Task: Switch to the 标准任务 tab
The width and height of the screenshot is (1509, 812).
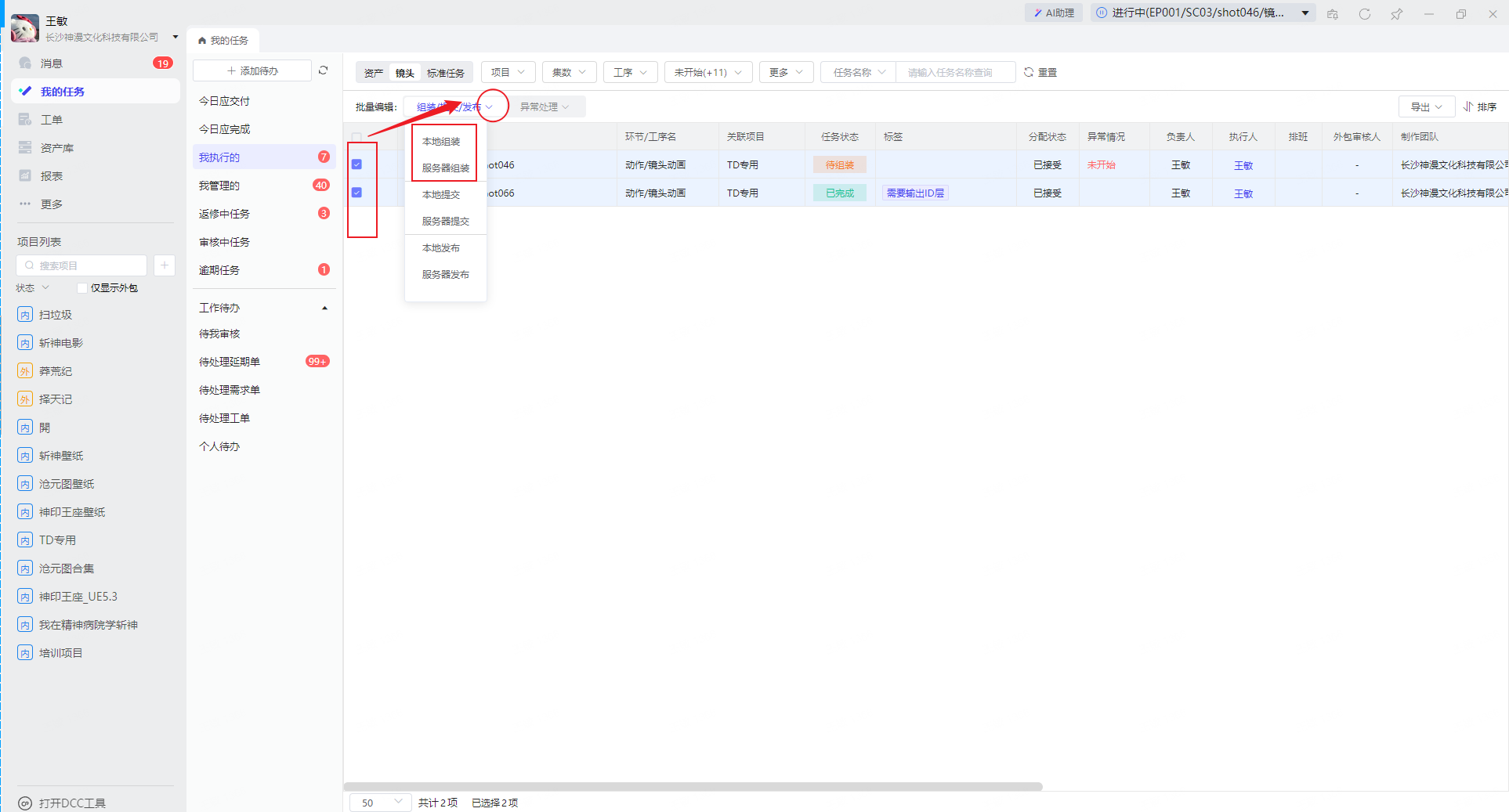Action: [x=446, y=73]
